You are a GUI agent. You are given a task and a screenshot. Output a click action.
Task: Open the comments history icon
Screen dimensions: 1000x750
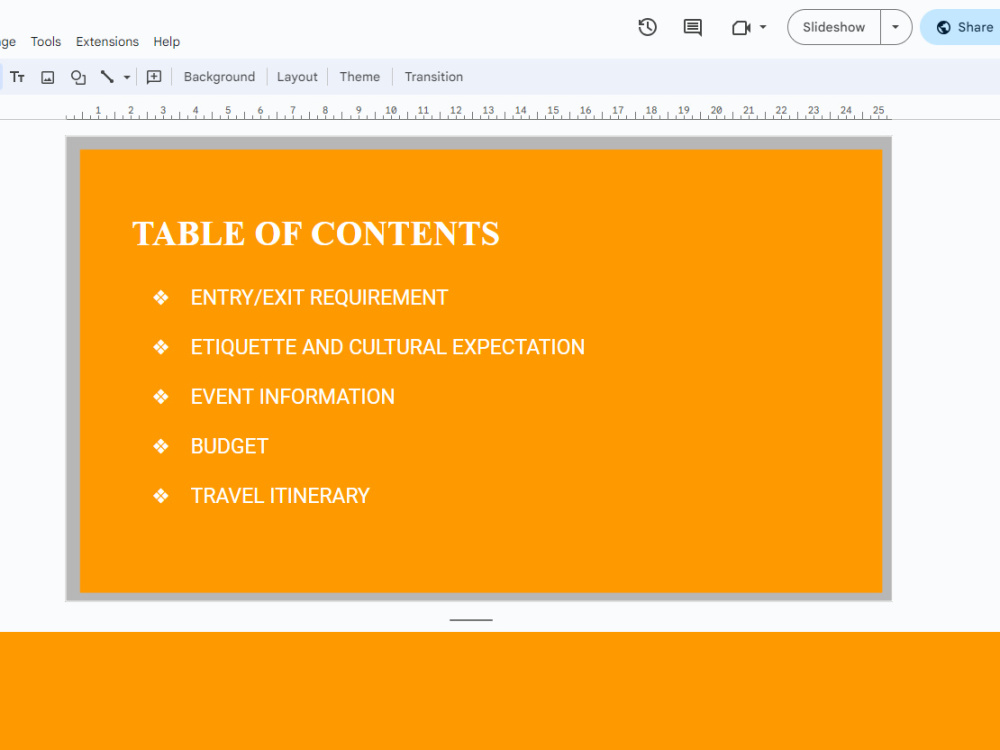693,27
